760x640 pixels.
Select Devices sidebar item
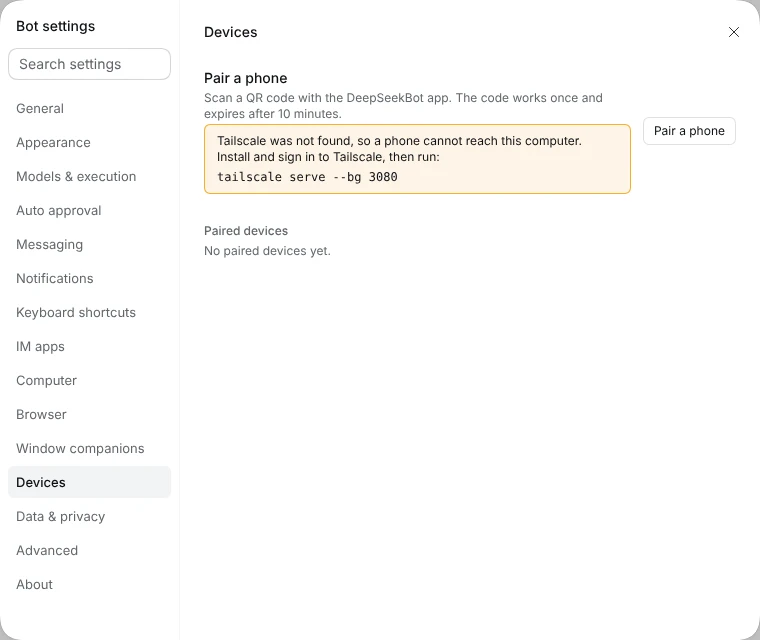click(x=89, y=482)
